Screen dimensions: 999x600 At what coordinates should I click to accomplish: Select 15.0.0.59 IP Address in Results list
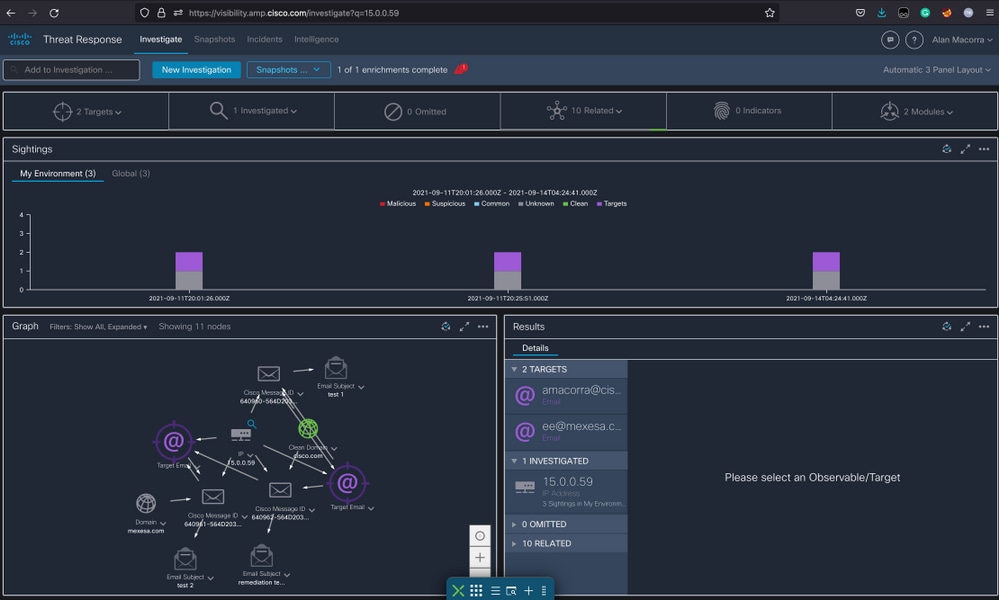click(566, 492)
